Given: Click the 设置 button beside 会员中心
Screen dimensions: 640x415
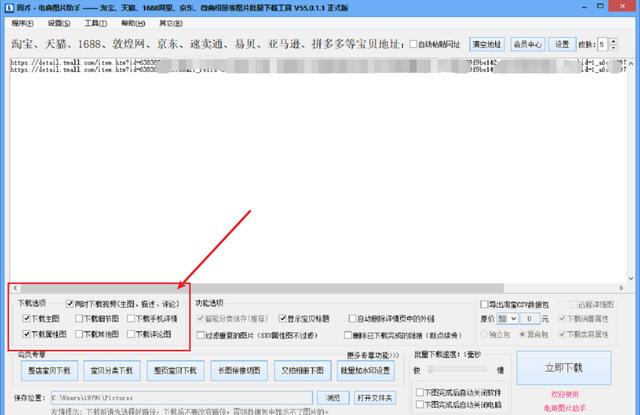Looking at the screenshot, I should click(562, 44).
